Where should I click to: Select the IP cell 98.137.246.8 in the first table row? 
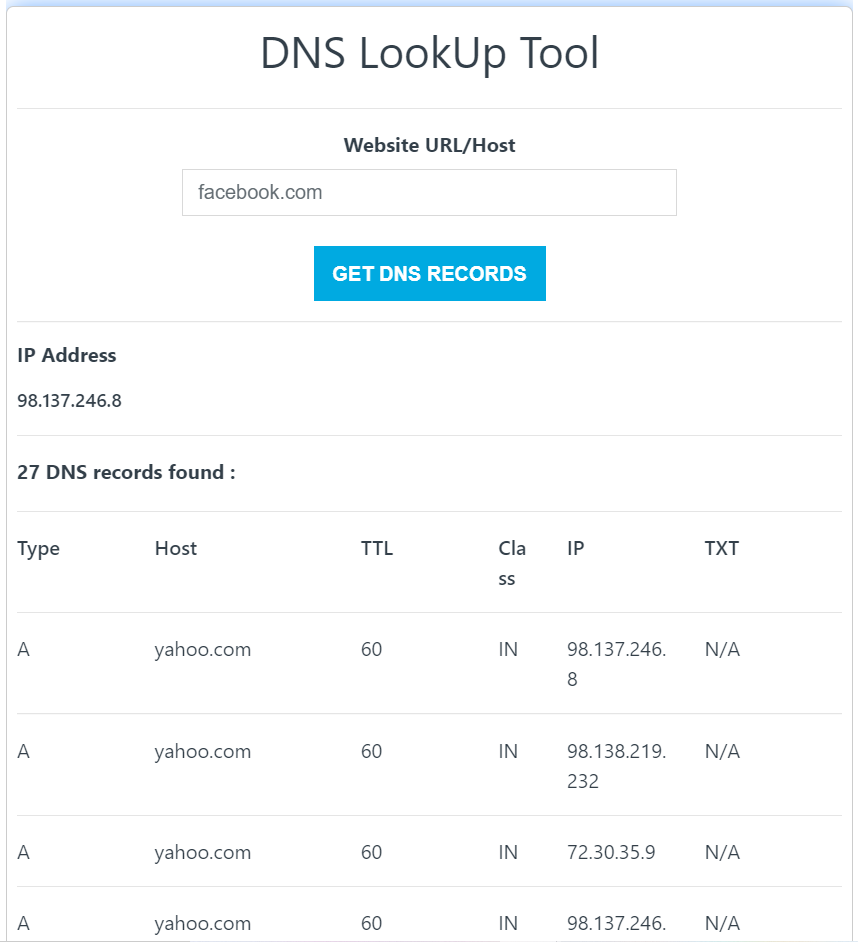point(616,664)
